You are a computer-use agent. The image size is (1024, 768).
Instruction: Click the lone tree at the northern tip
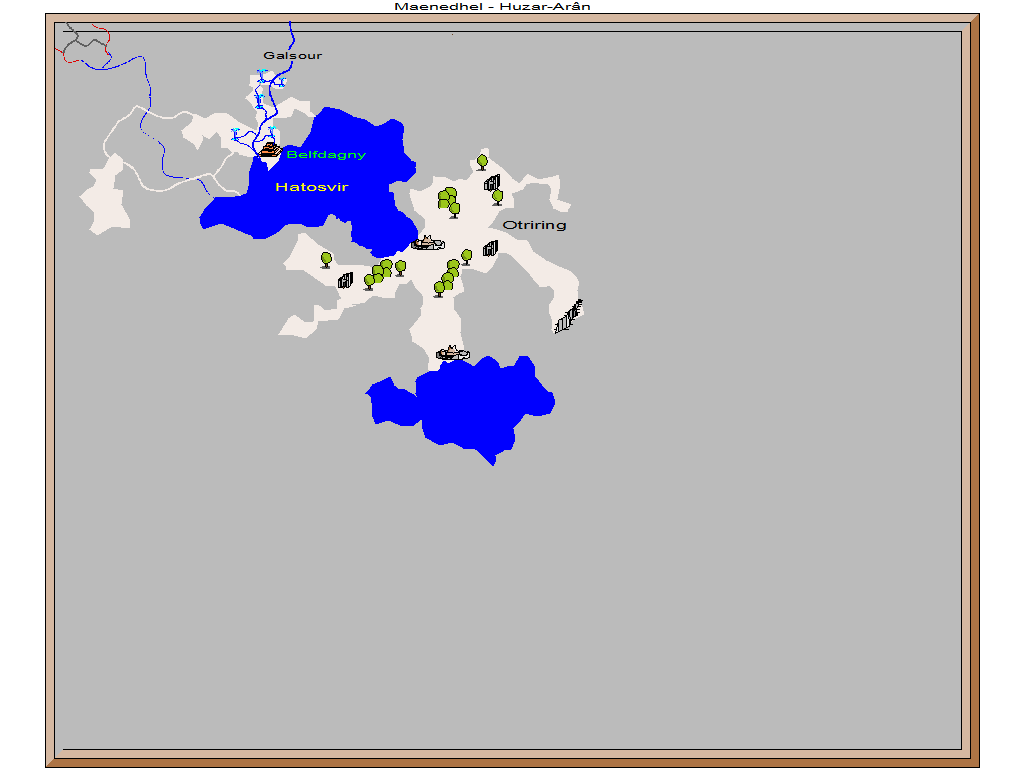coord(482,162)
